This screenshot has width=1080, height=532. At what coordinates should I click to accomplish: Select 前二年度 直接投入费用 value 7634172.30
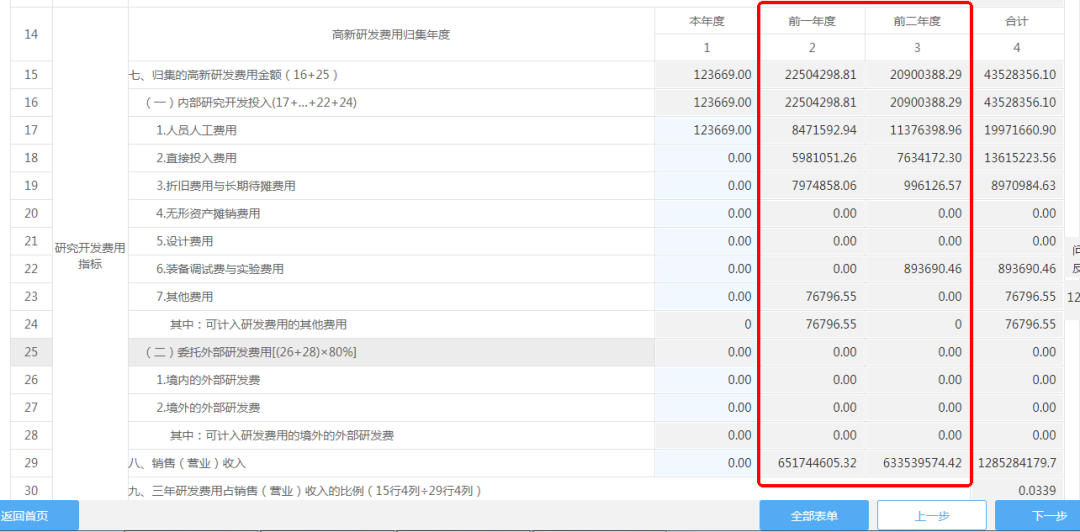pyautogui.click(x=917, y=158)
